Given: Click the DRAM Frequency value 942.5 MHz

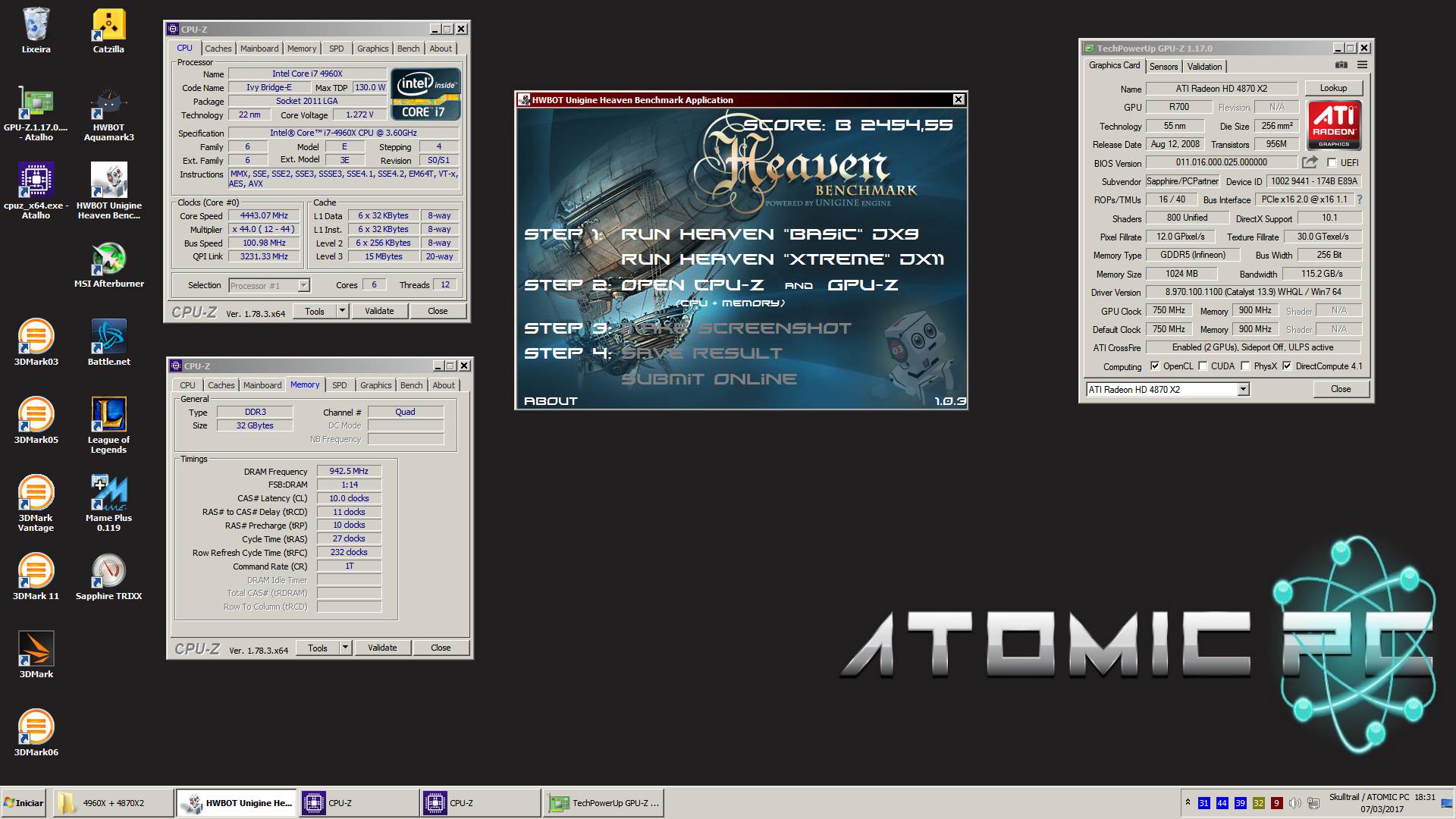Looking at the screenshot, I should click(349, 471).
